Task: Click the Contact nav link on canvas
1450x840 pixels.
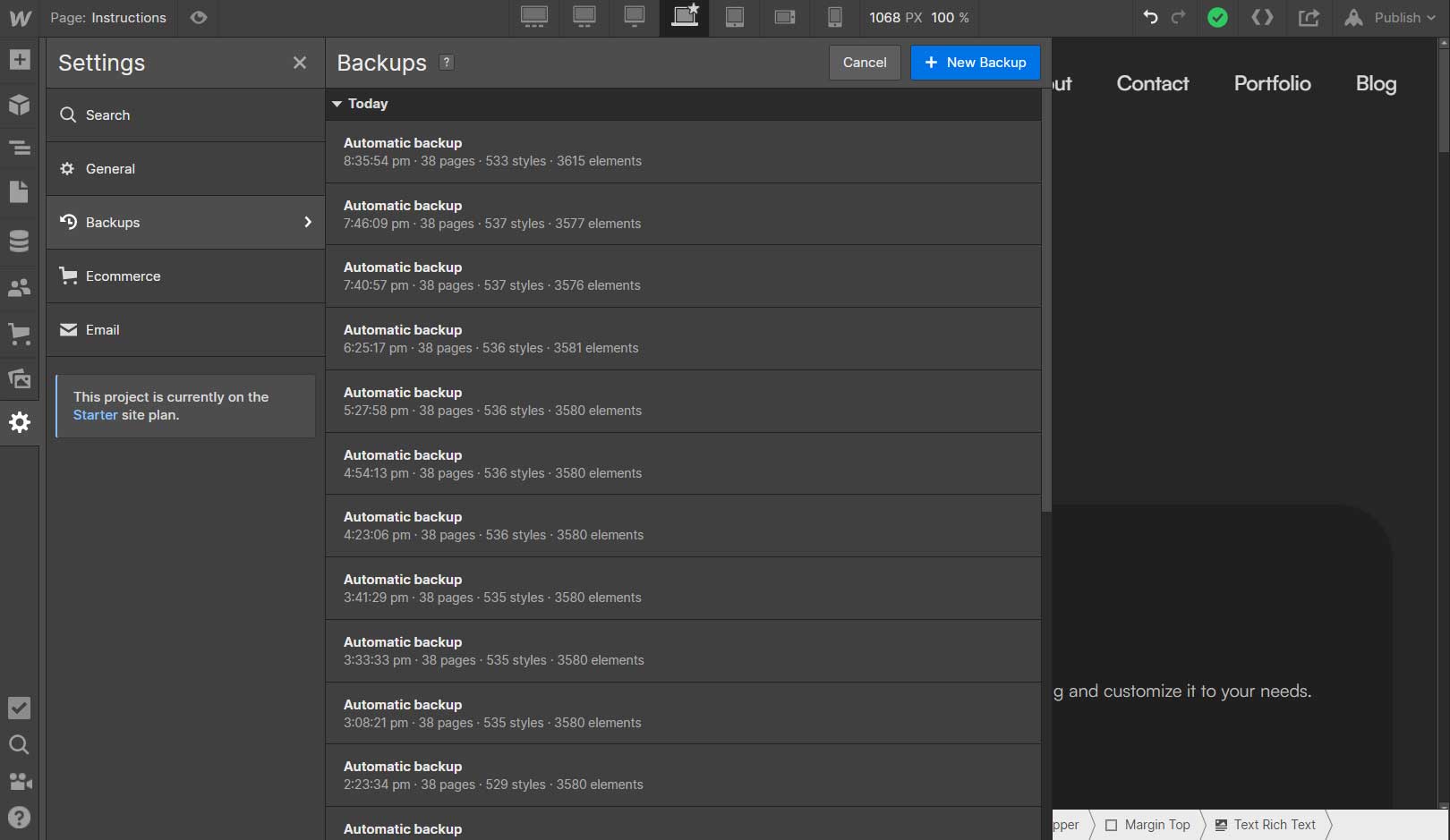Action: pos(1153,83)
